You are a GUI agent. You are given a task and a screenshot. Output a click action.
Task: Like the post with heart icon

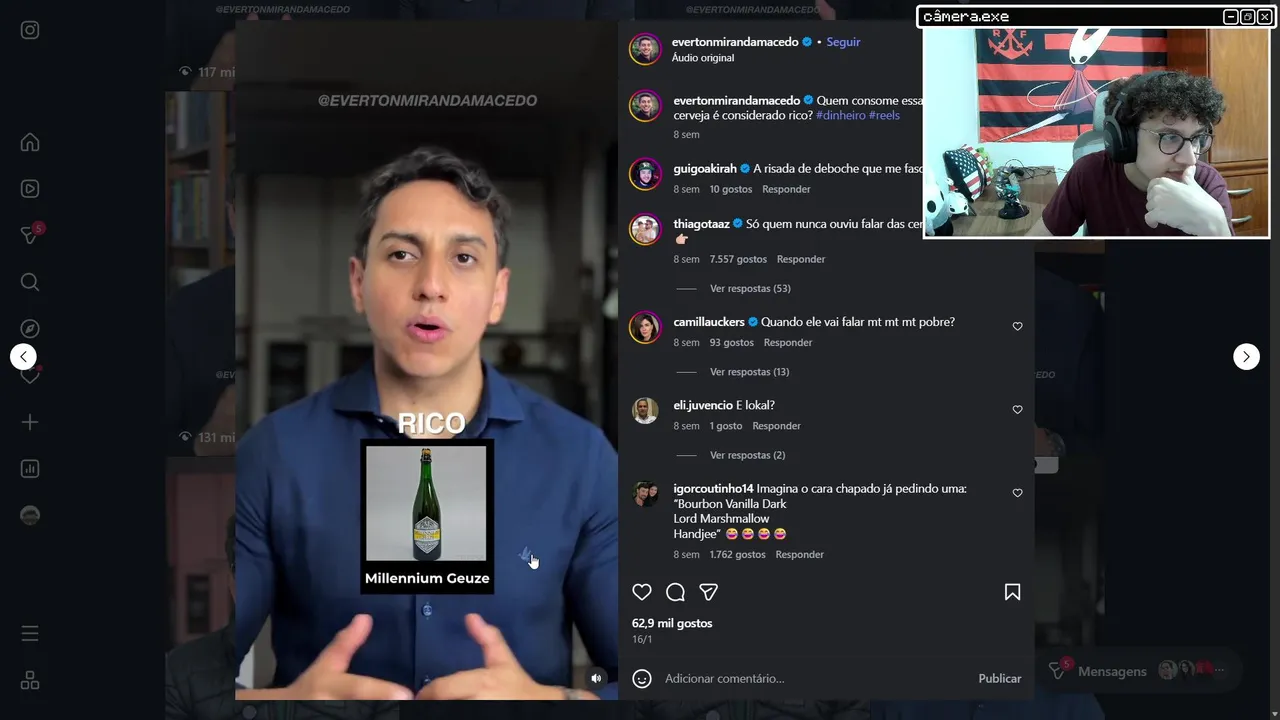click(642, 592)
